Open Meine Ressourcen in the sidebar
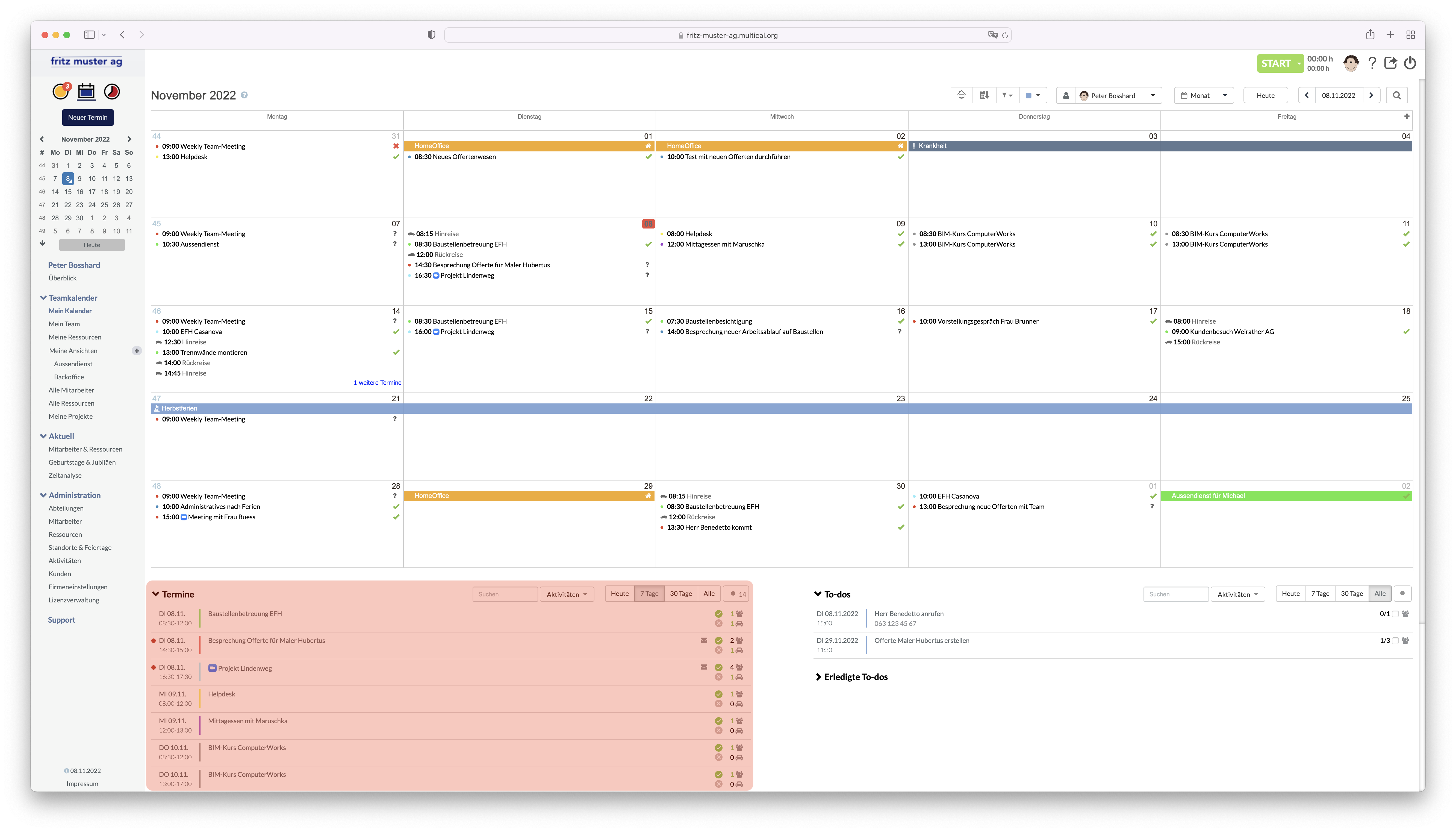The width and height of the screenshot is (1456, 832). tap(75, 337)
